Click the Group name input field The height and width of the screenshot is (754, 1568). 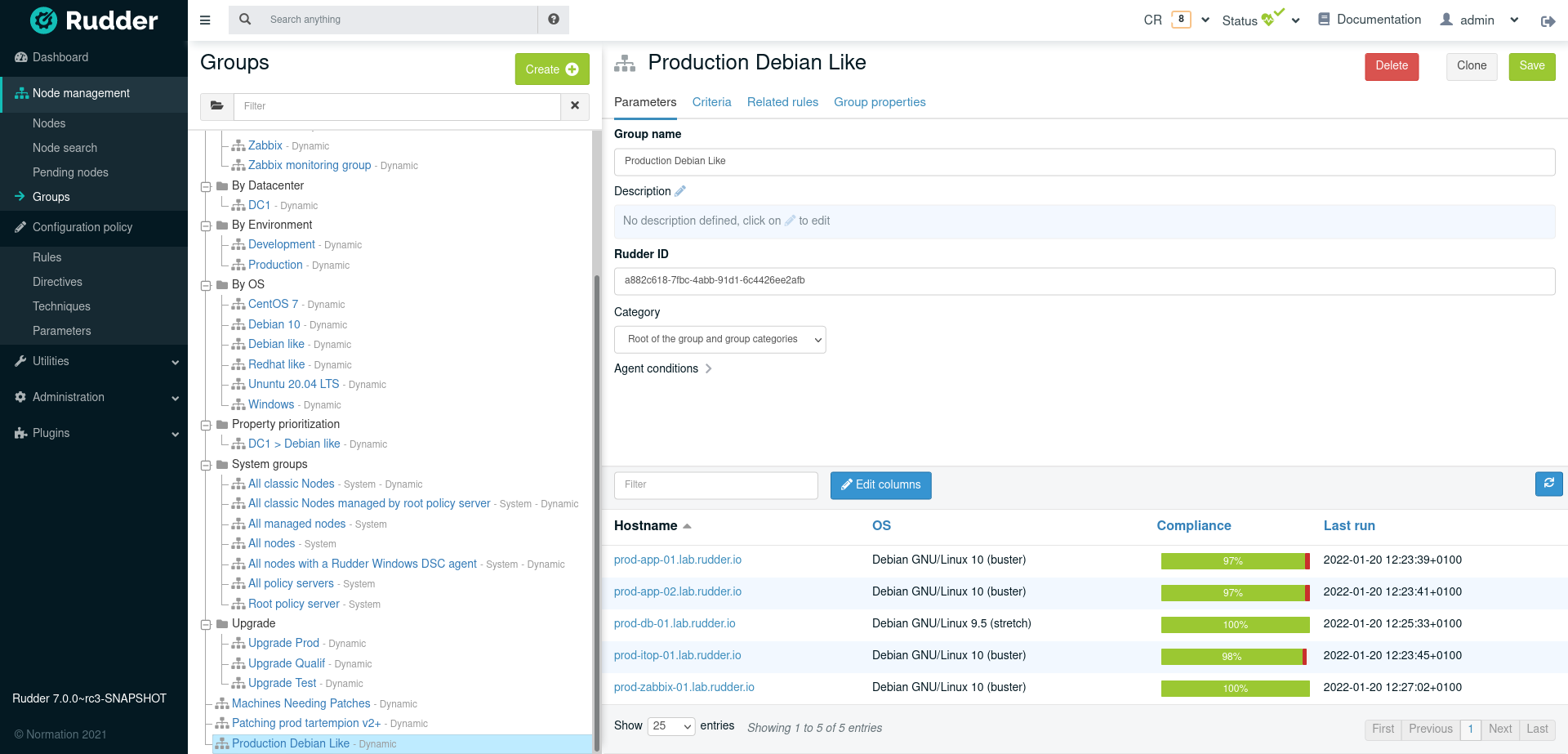coord(1084,162)
